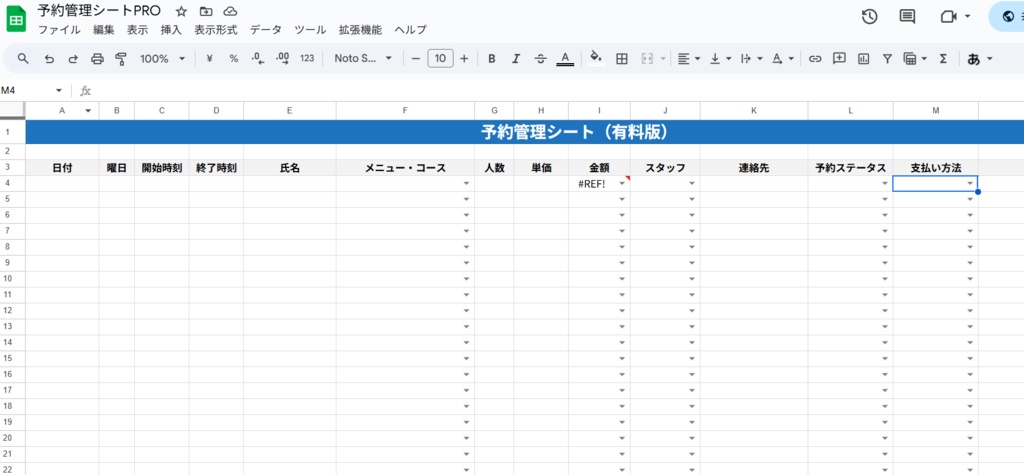Click the font size 10 field

(x=440, y=59)
